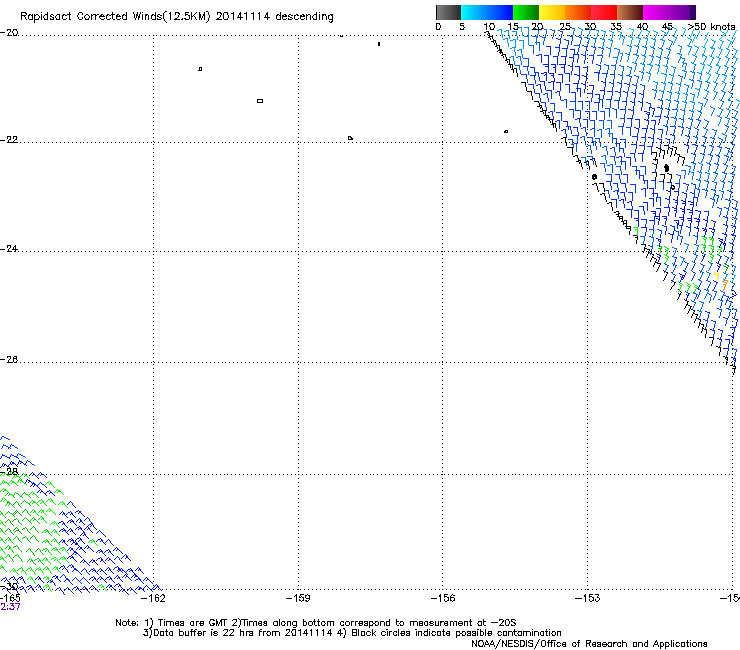This screenshot has width=740, height=650.
Task: Click the blue 10-15 knots legend color
Action: tap(500, 12)
